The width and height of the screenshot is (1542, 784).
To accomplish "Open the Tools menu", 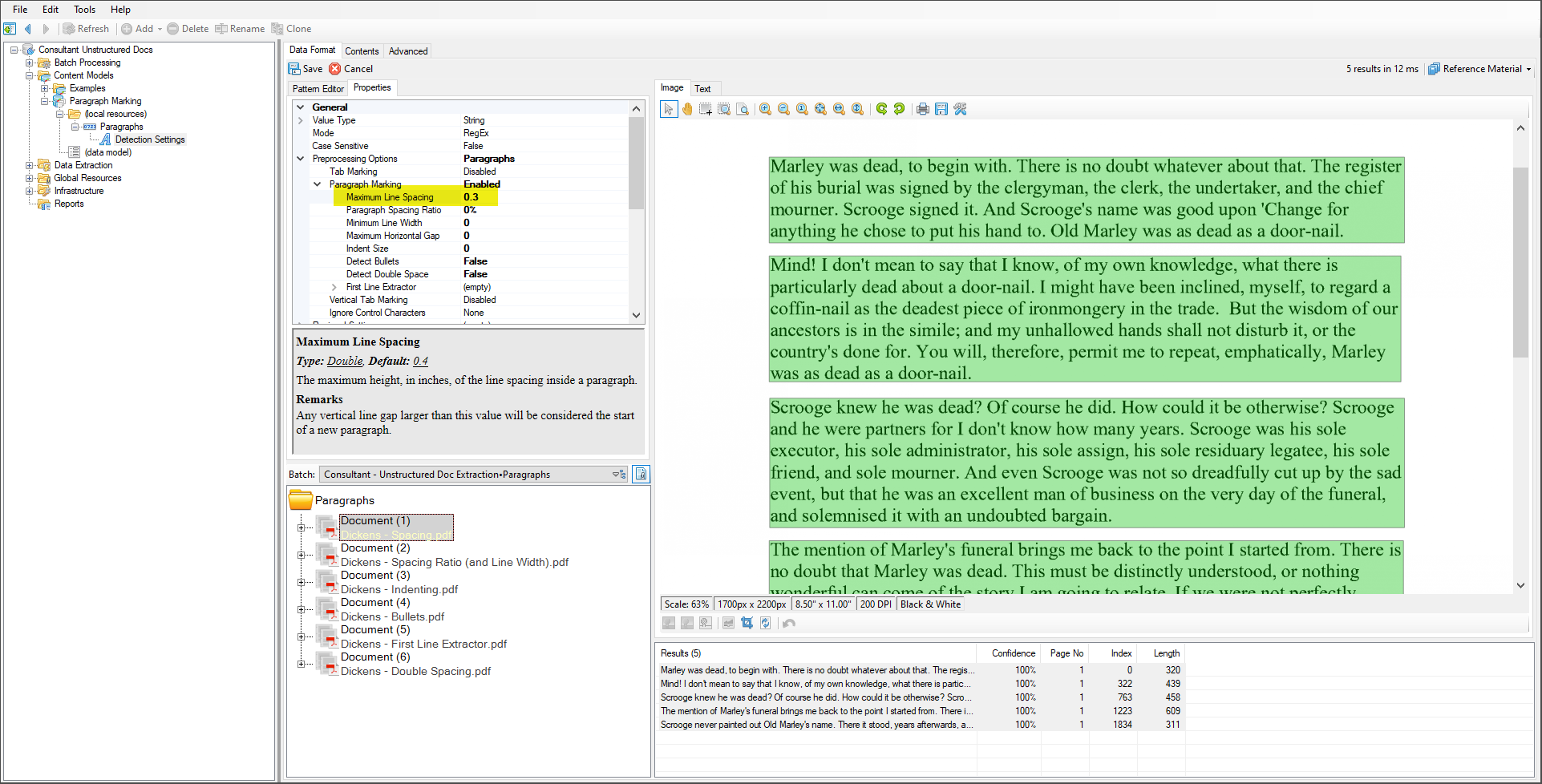I will coord(84,10).
